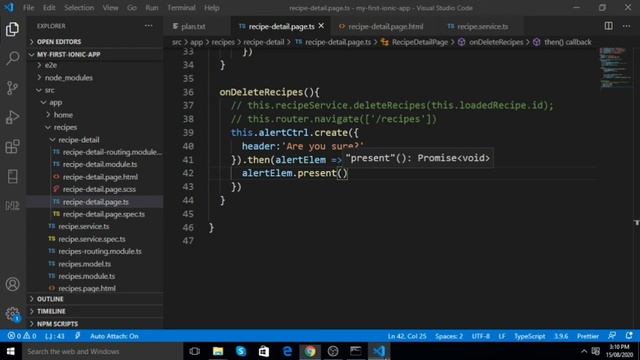Open Skype from taskbar
The height and width of the screenshot is (360, 640).
(x=241, y=351)
